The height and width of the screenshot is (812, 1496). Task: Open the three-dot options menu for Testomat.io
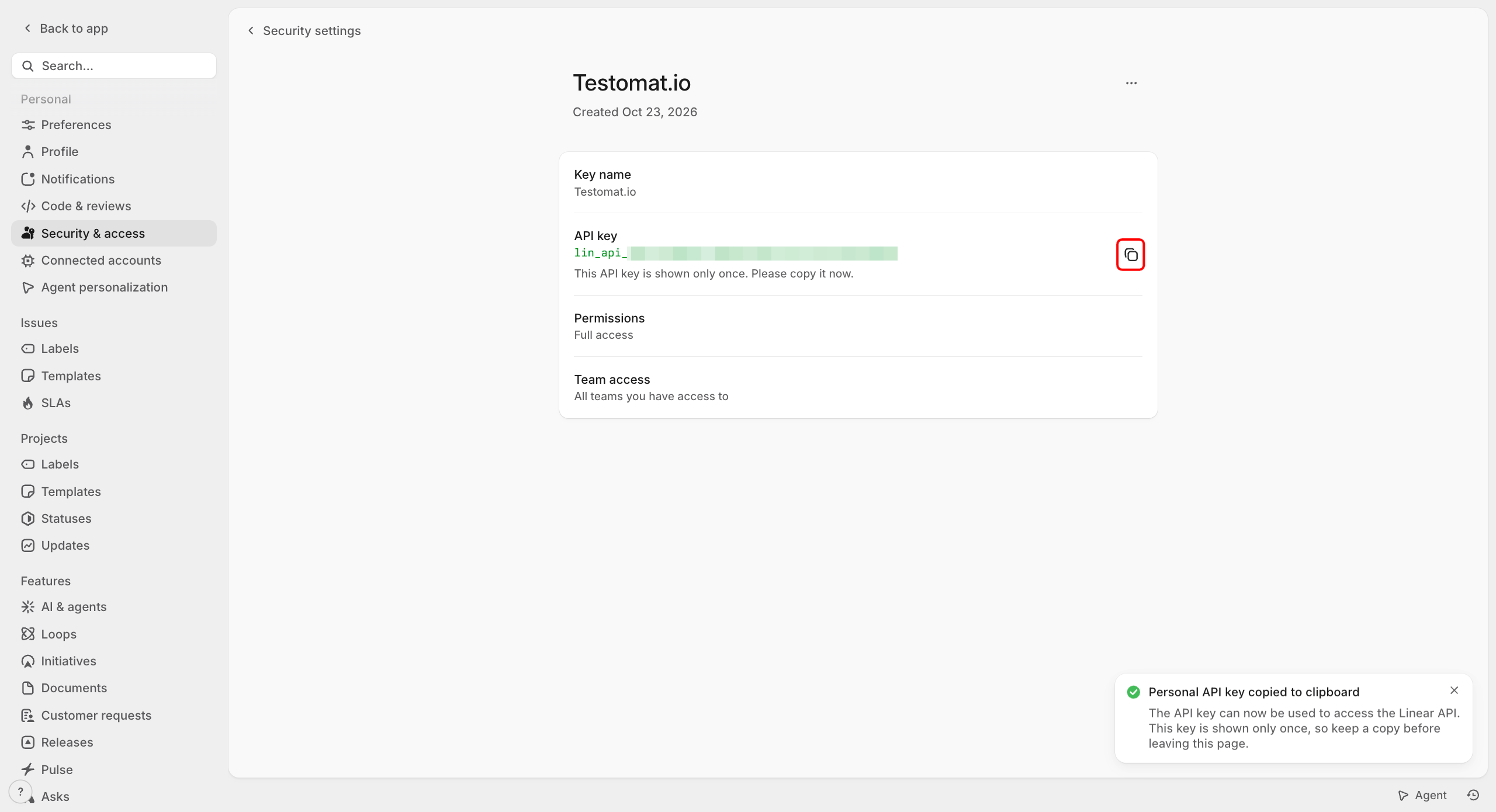click(x=1131, y=83)
